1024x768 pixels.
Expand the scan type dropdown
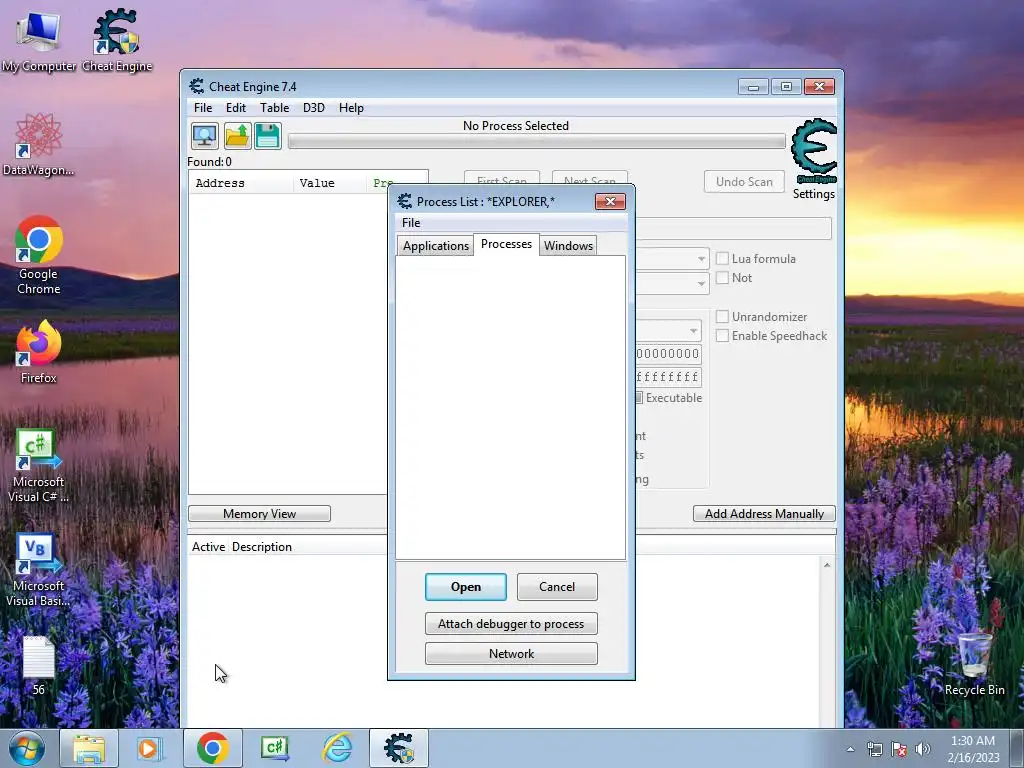coord(701,259)
